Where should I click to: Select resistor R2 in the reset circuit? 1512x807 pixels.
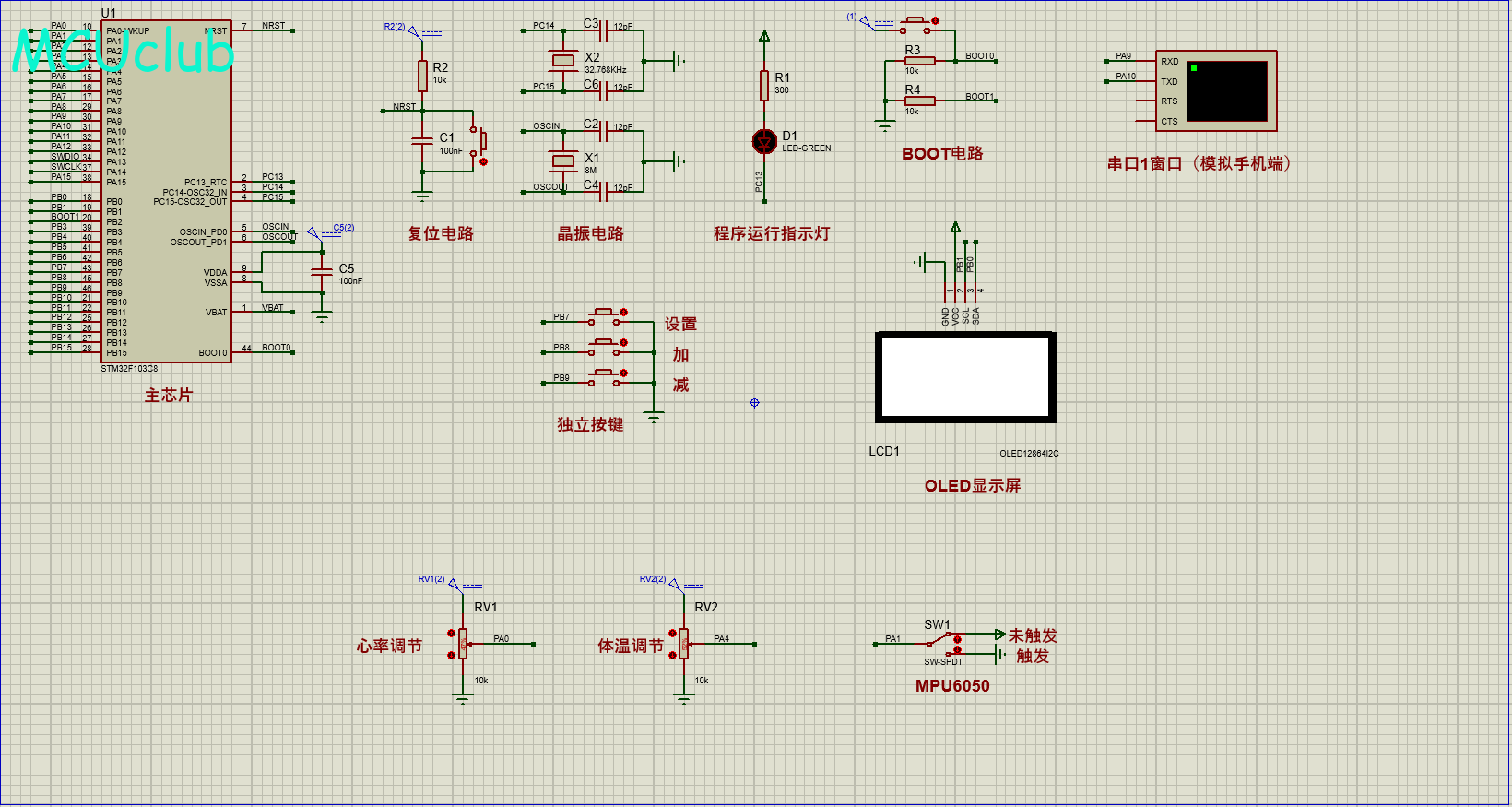point(422,76)
